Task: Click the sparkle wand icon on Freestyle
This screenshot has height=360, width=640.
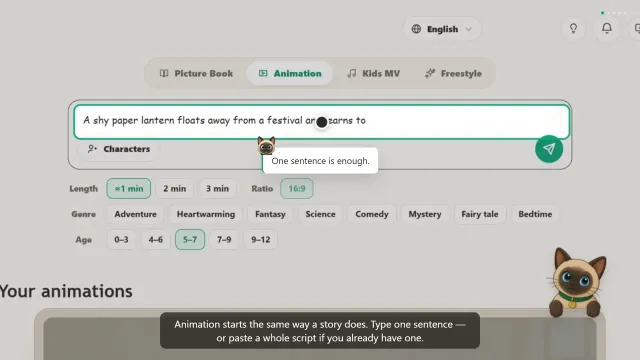Action: (430, 73)
